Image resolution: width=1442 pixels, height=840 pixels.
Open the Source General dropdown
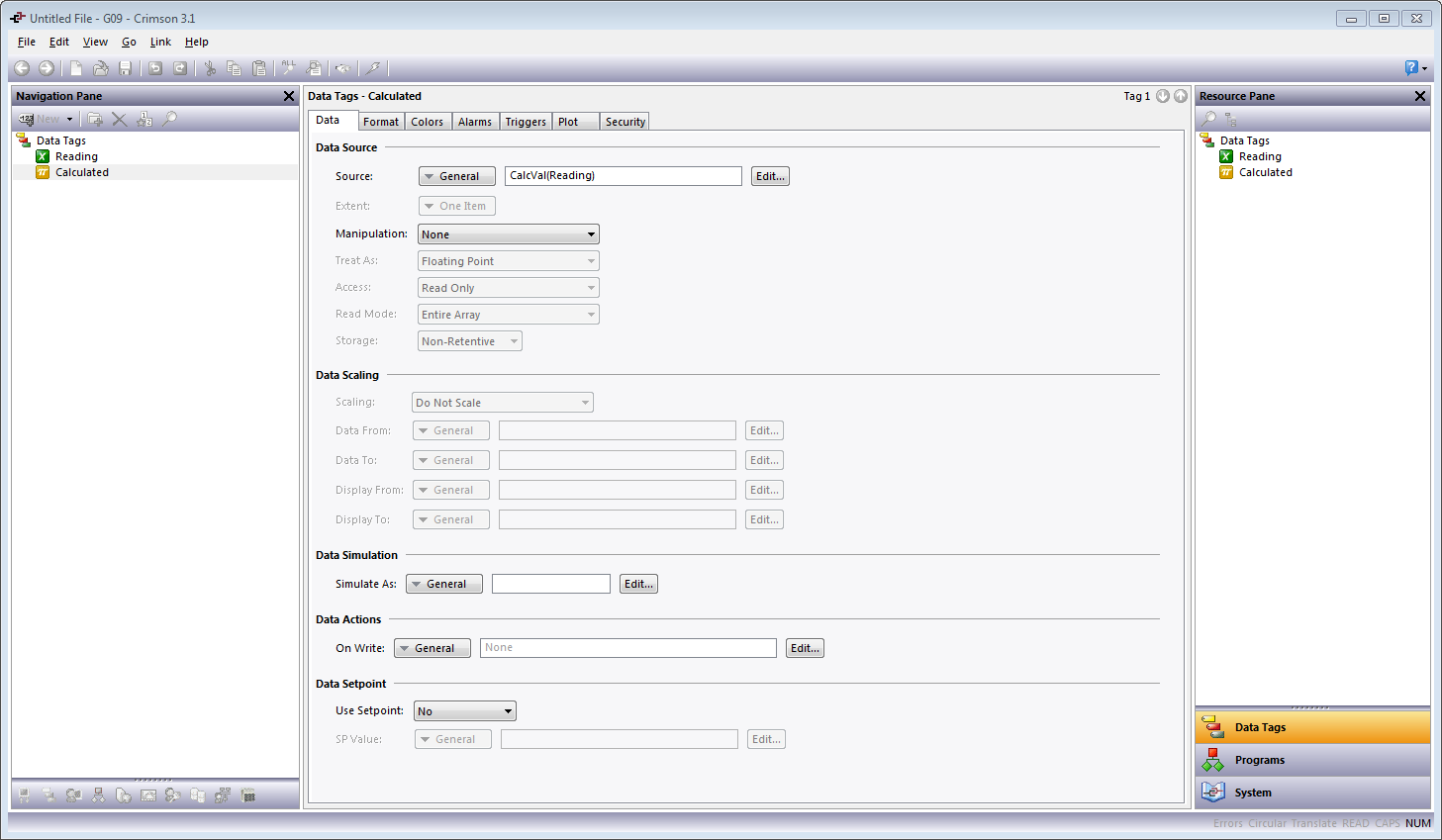(x=457, y=176)
